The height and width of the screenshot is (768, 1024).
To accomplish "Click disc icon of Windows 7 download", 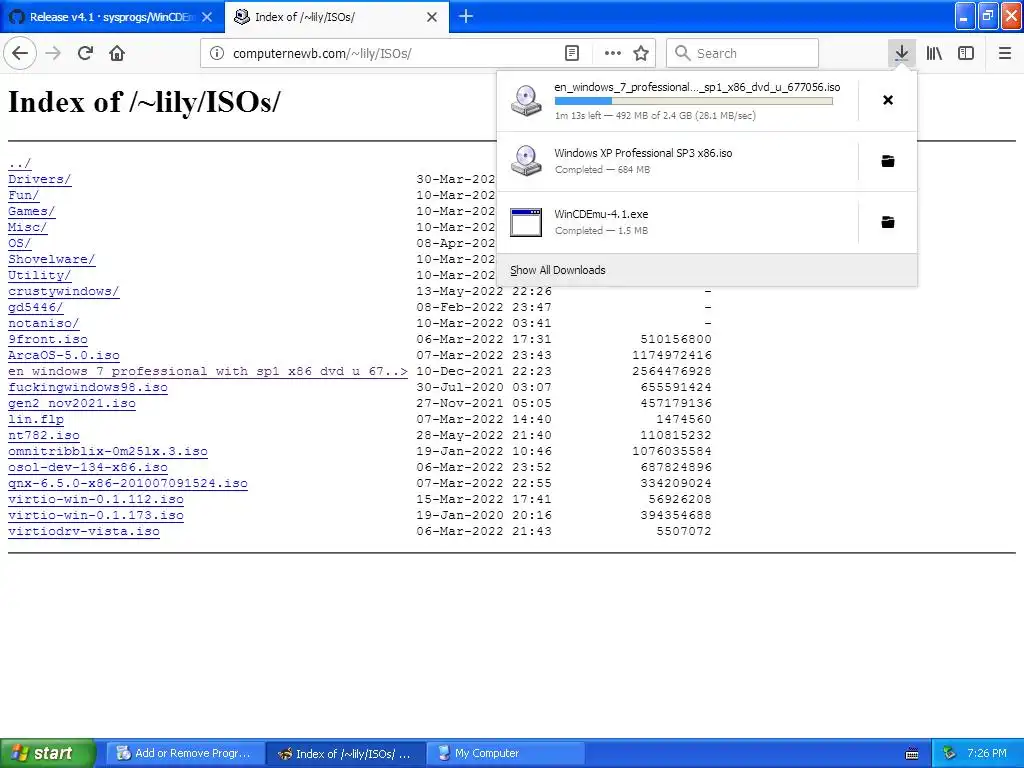I will 526,101.
